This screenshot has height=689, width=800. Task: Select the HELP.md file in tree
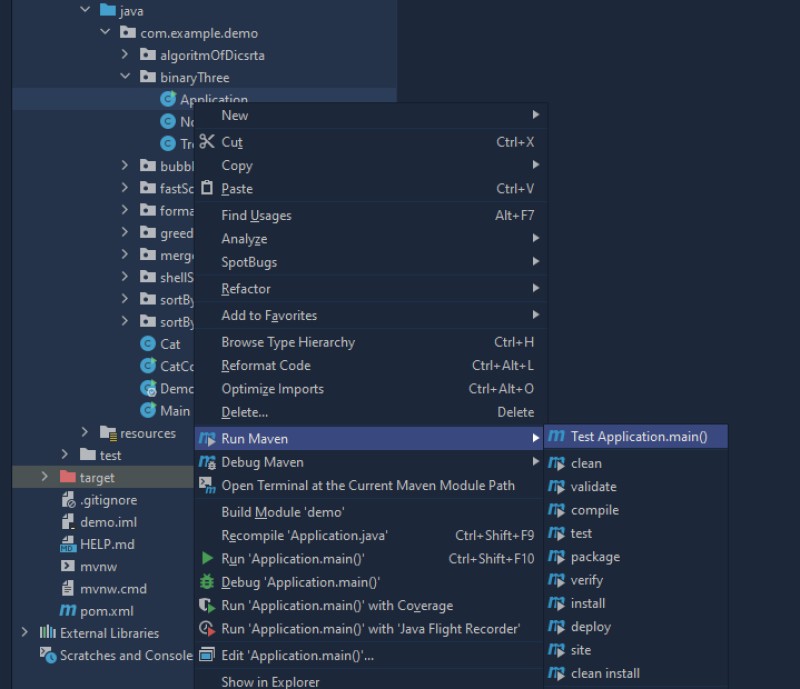coord(107,544)
